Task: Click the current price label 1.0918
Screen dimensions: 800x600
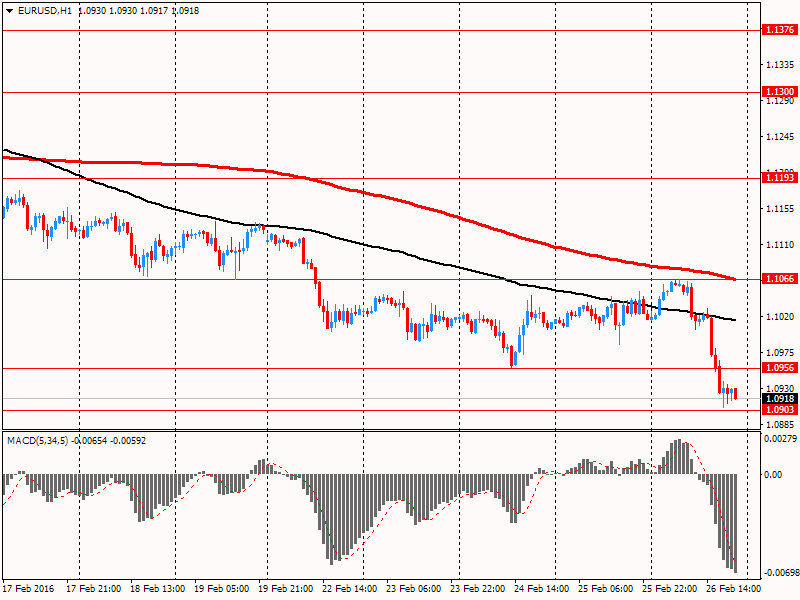Action: [779, 398]
